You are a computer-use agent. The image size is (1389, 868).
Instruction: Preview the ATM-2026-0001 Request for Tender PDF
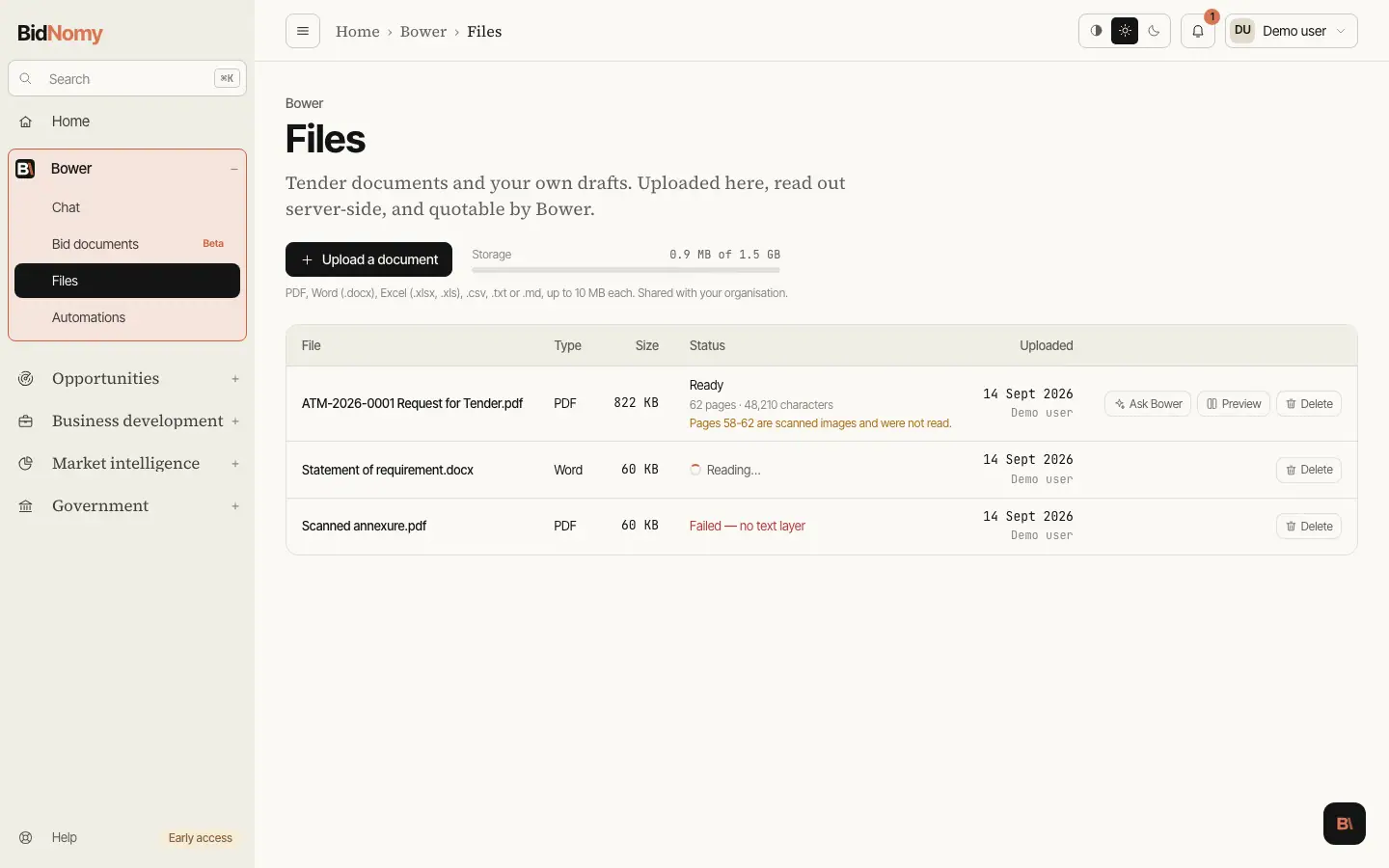click(1234, 404)
